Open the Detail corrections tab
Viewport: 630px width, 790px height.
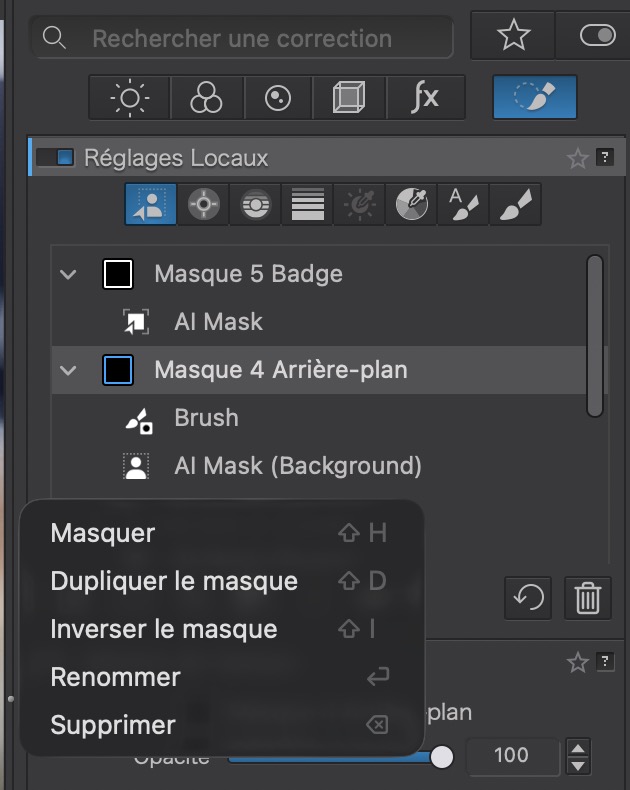277,98
